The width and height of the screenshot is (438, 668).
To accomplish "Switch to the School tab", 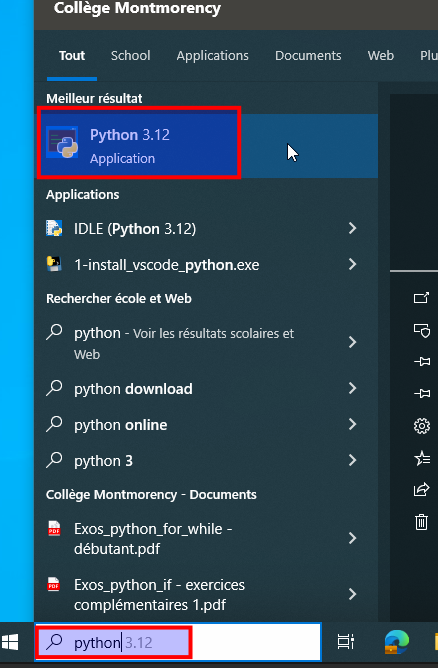I will coord(130,56).
